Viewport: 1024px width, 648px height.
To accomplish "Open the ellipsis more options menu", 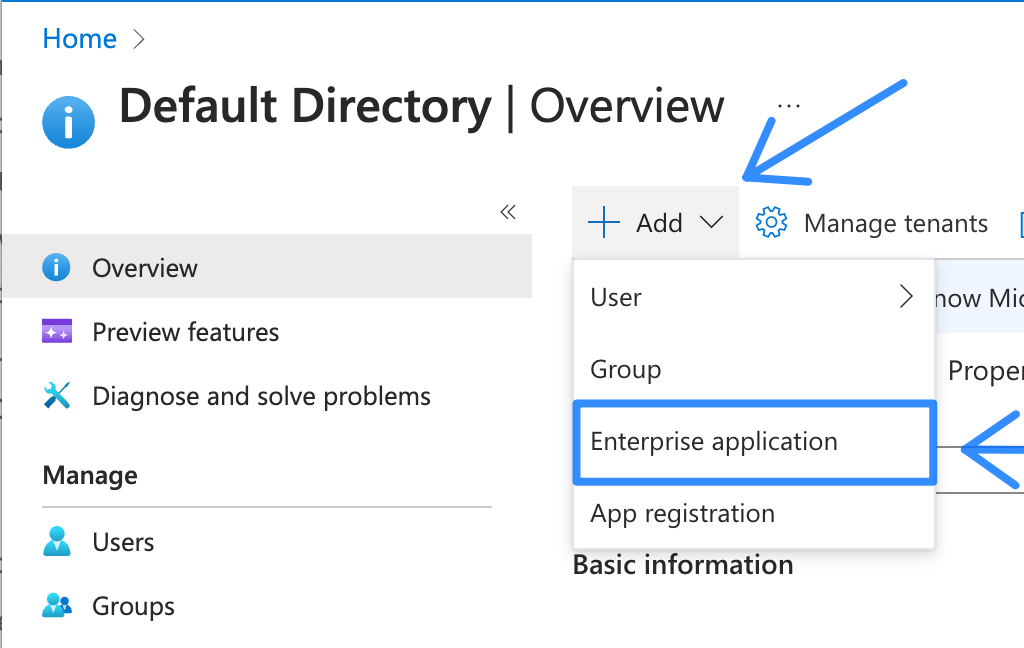I will 789,106.
